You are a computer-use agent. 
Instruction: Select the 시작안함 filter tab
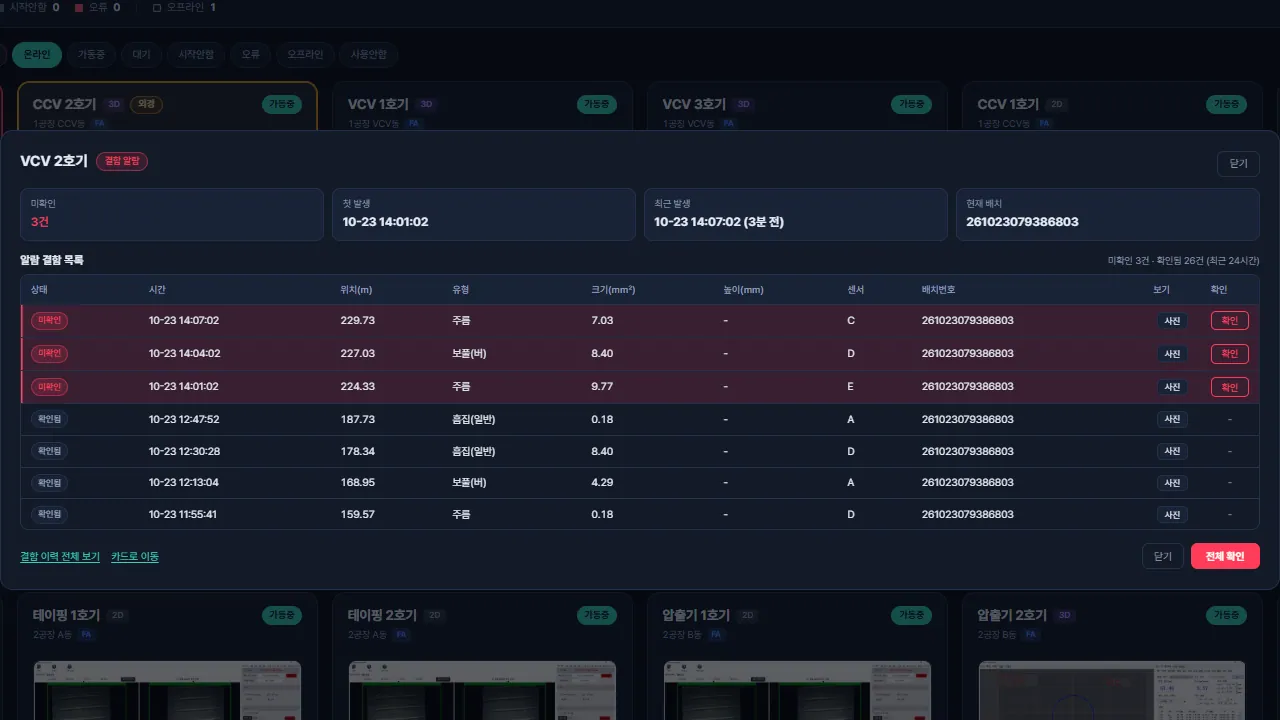tap(195, 55)
